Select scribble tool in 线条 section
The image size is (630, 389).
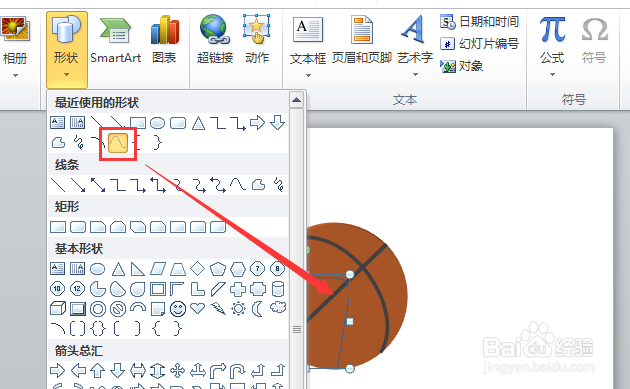coord(278,184)
